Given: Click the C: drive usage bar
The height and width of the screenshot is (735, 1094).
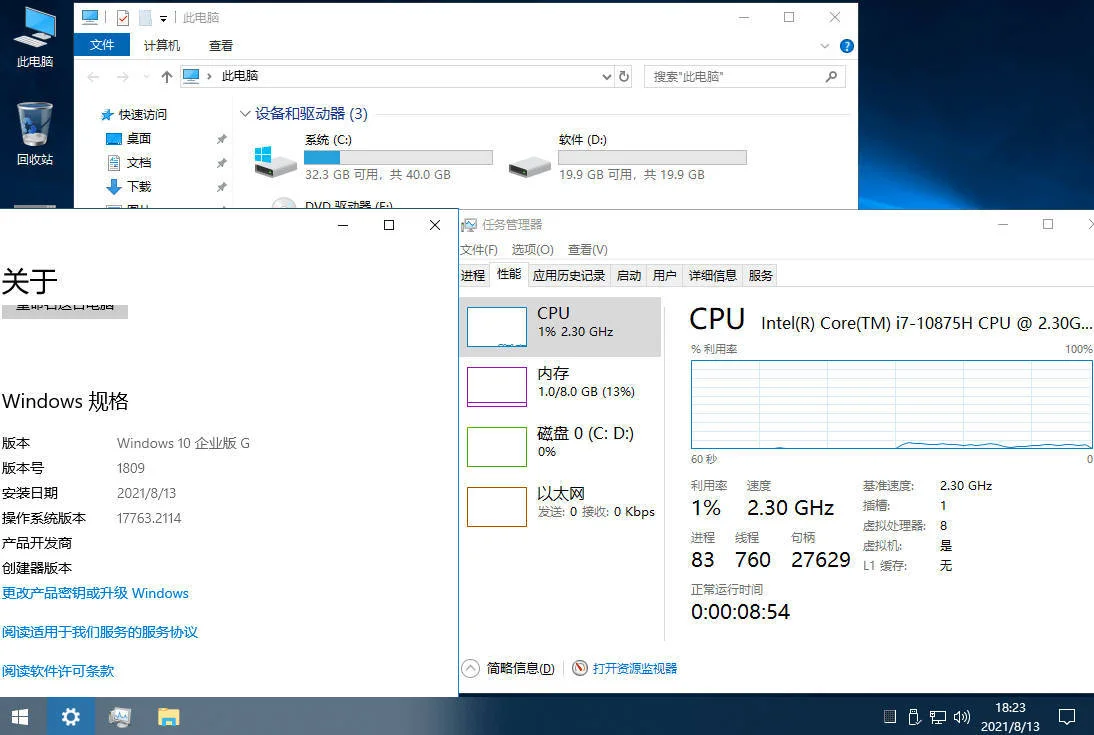Looking at the screenshot, I should click(x=397, y=156).
